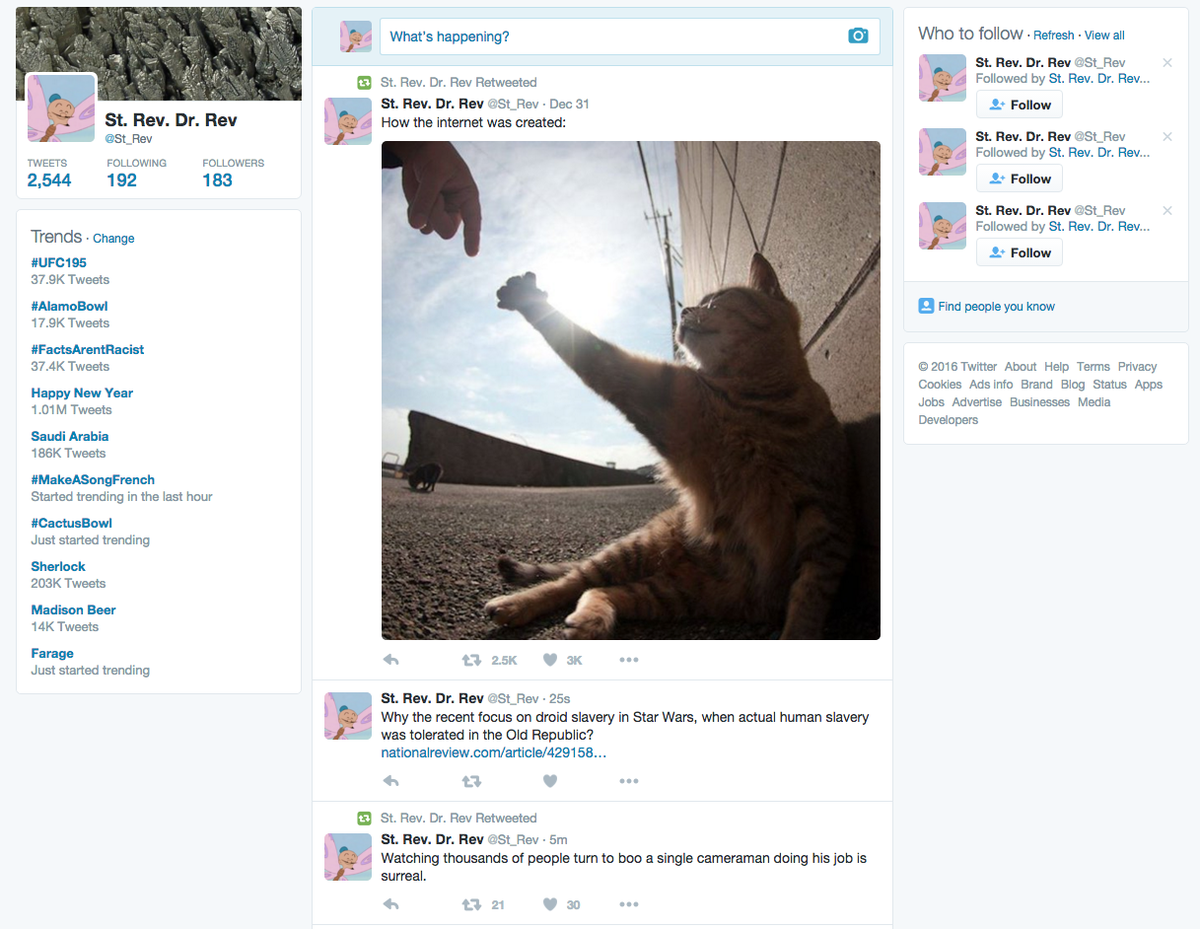The width and height of the screenshot is (1200, 929).
Task: Reply to the 'How the internet was created' tweet
Action: point(392,660)
